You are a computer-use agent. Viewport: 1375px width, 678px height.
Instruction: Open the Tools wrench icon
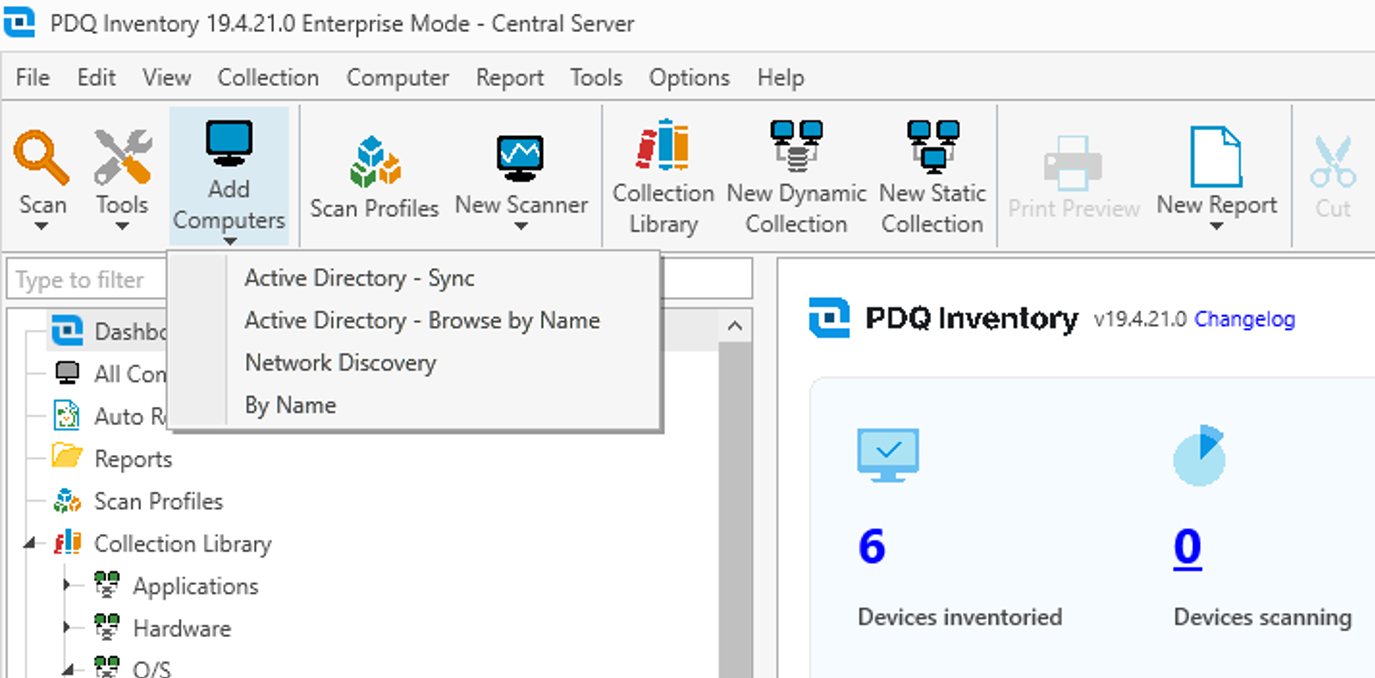[122, 158]
